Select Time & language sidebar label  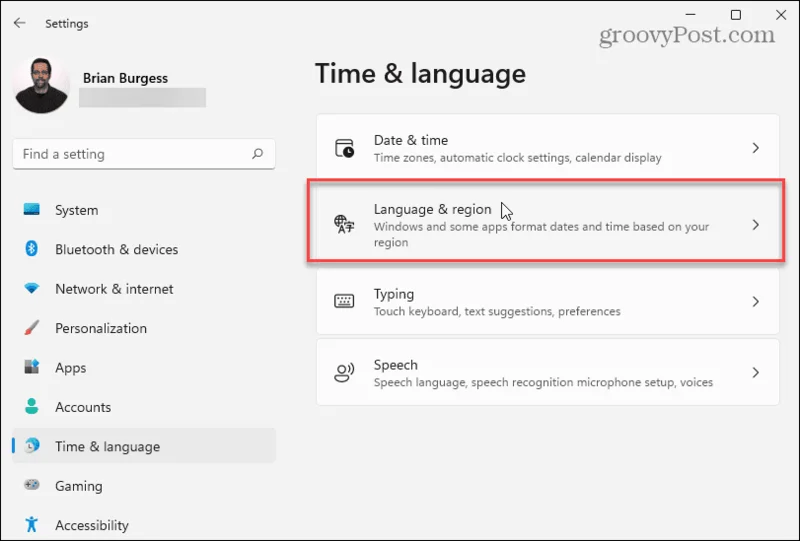click(108, 447)
